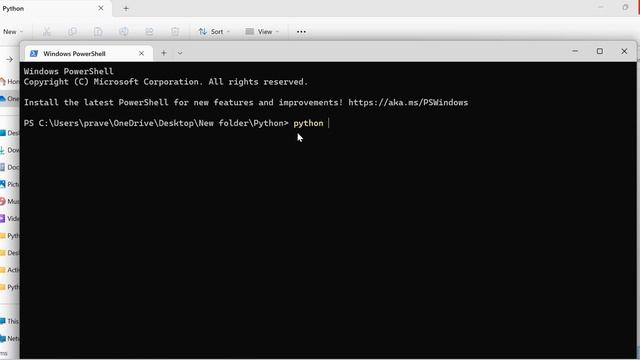Click the Paste icon in File Explorer toolbar
This screenshot has width=640, height=360.
[98, 31]
